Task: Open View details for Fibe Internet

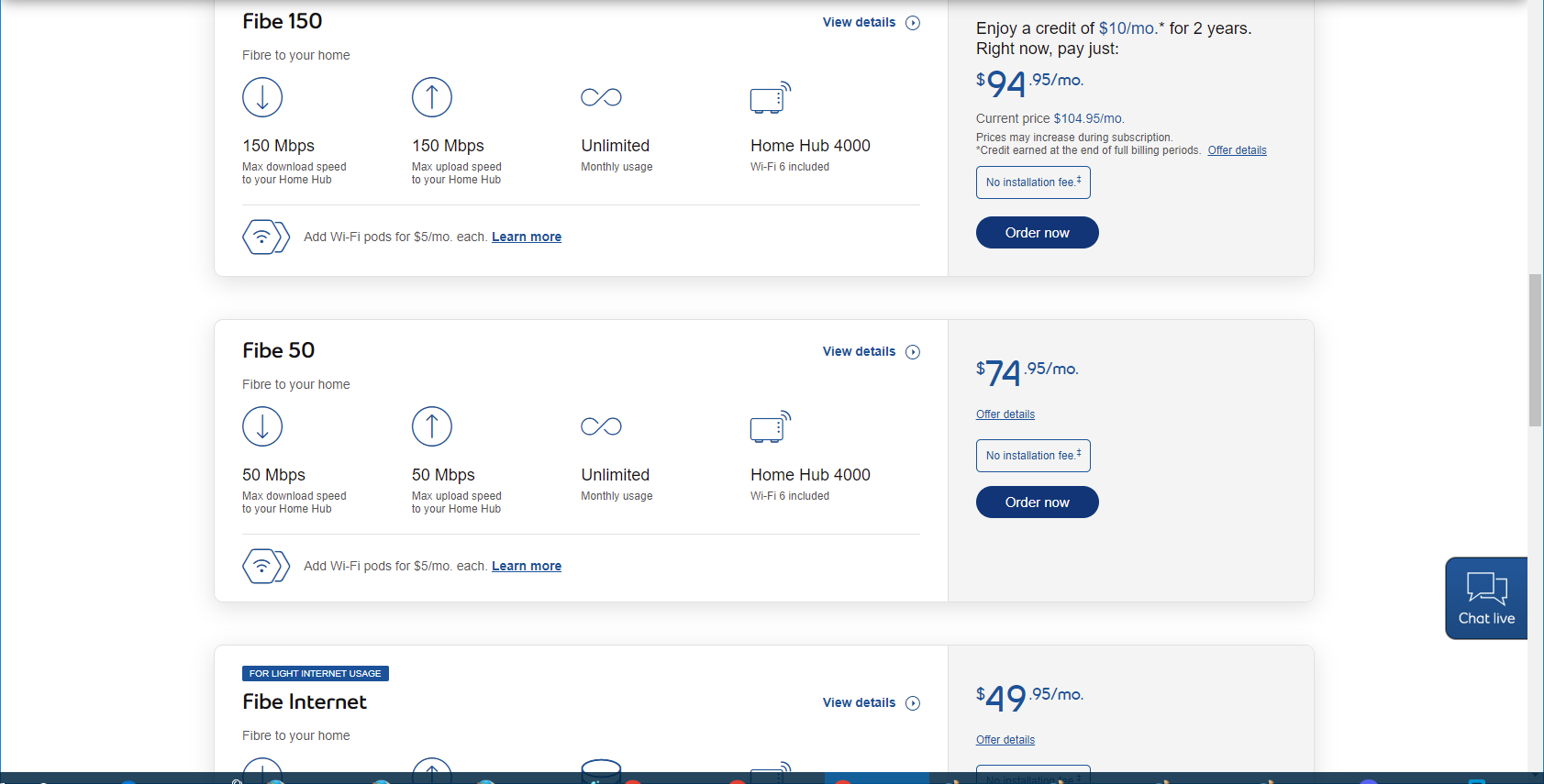Action: 872,703
